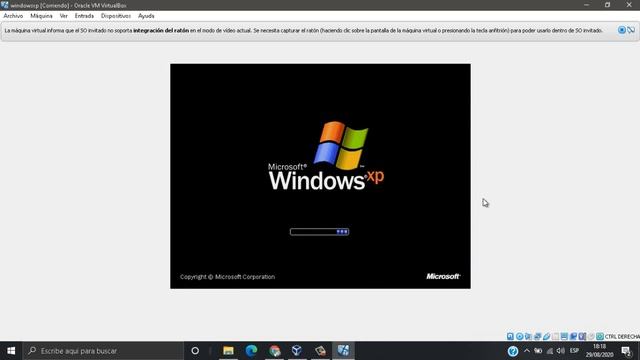Select the running windowsxp VM taskbar icon
The width and height of the screenshot is (640, 360).
pos(343,351)
